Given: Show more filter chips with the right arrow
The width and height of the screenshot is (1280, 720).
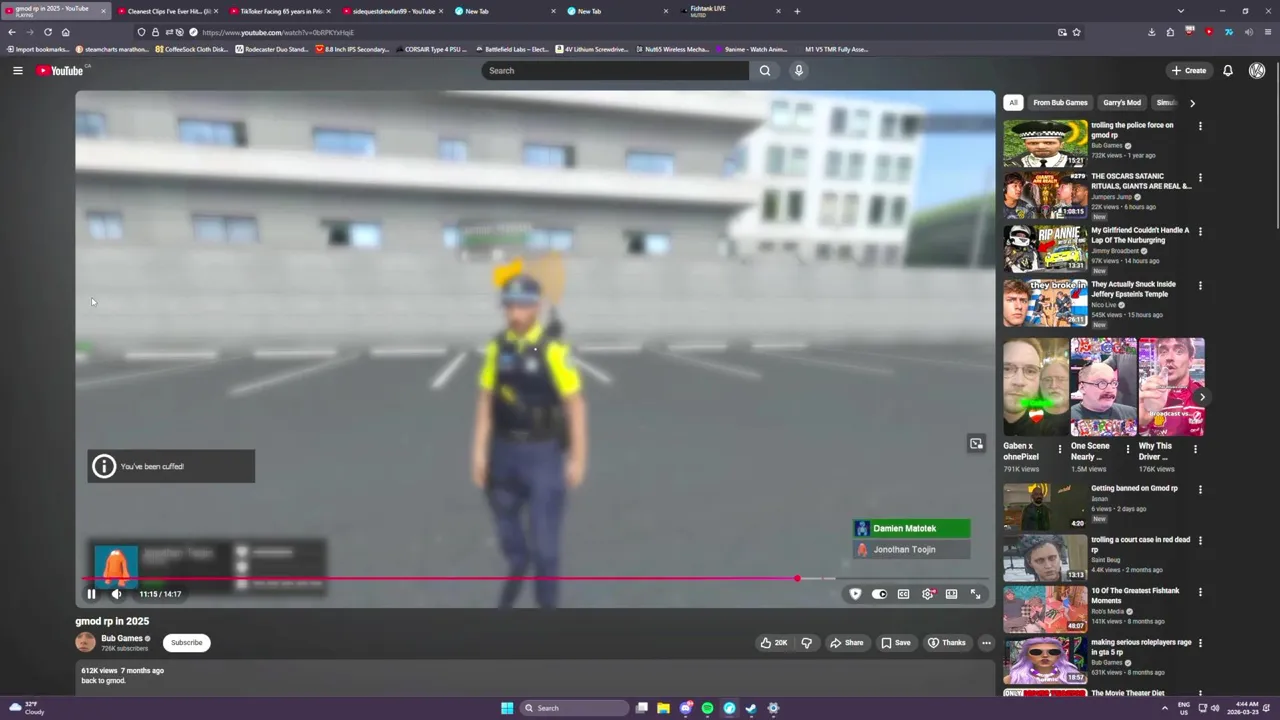Looking at the screenshot, I should pos(1192,102).
